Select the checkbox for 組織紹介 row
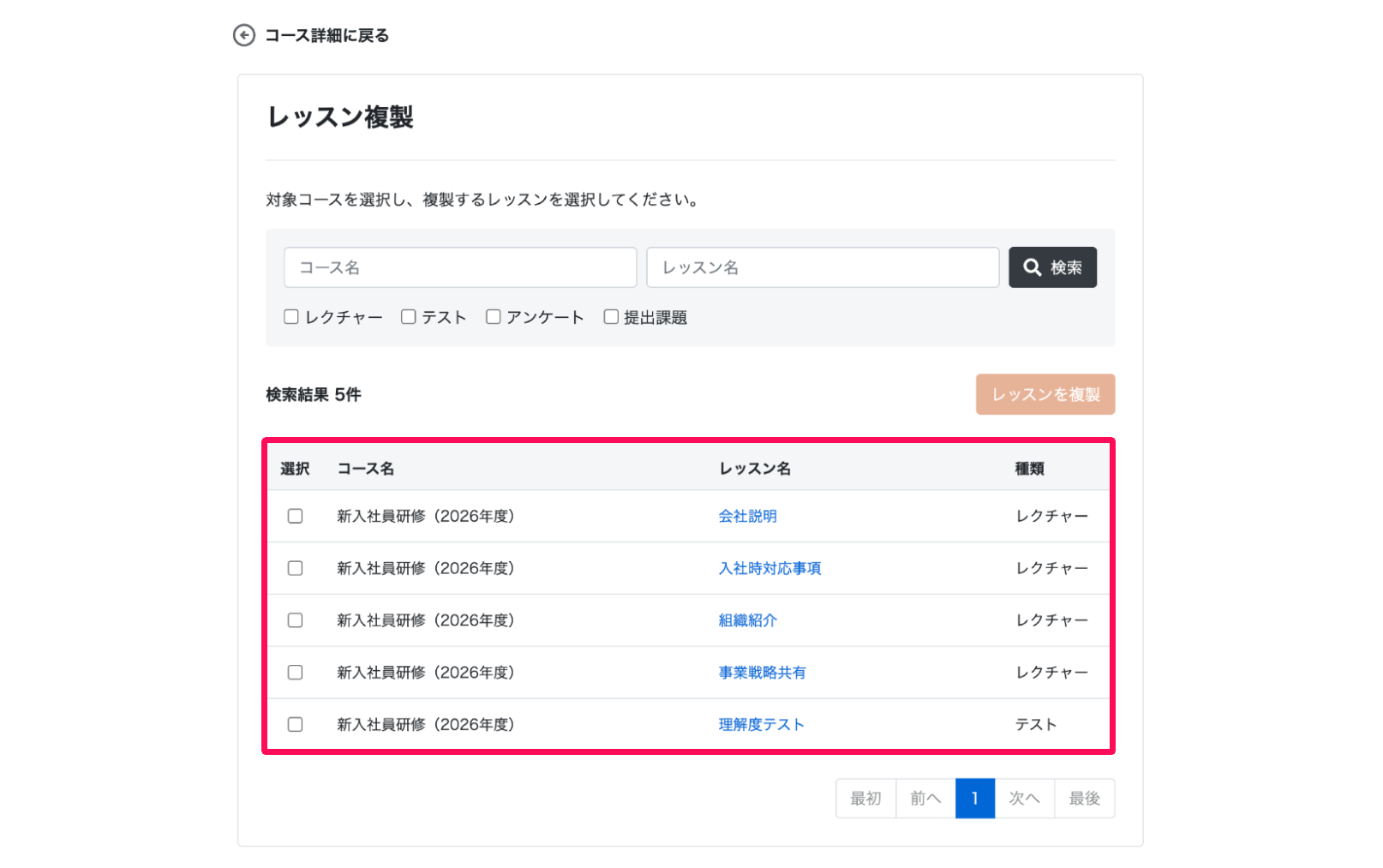 296,620
